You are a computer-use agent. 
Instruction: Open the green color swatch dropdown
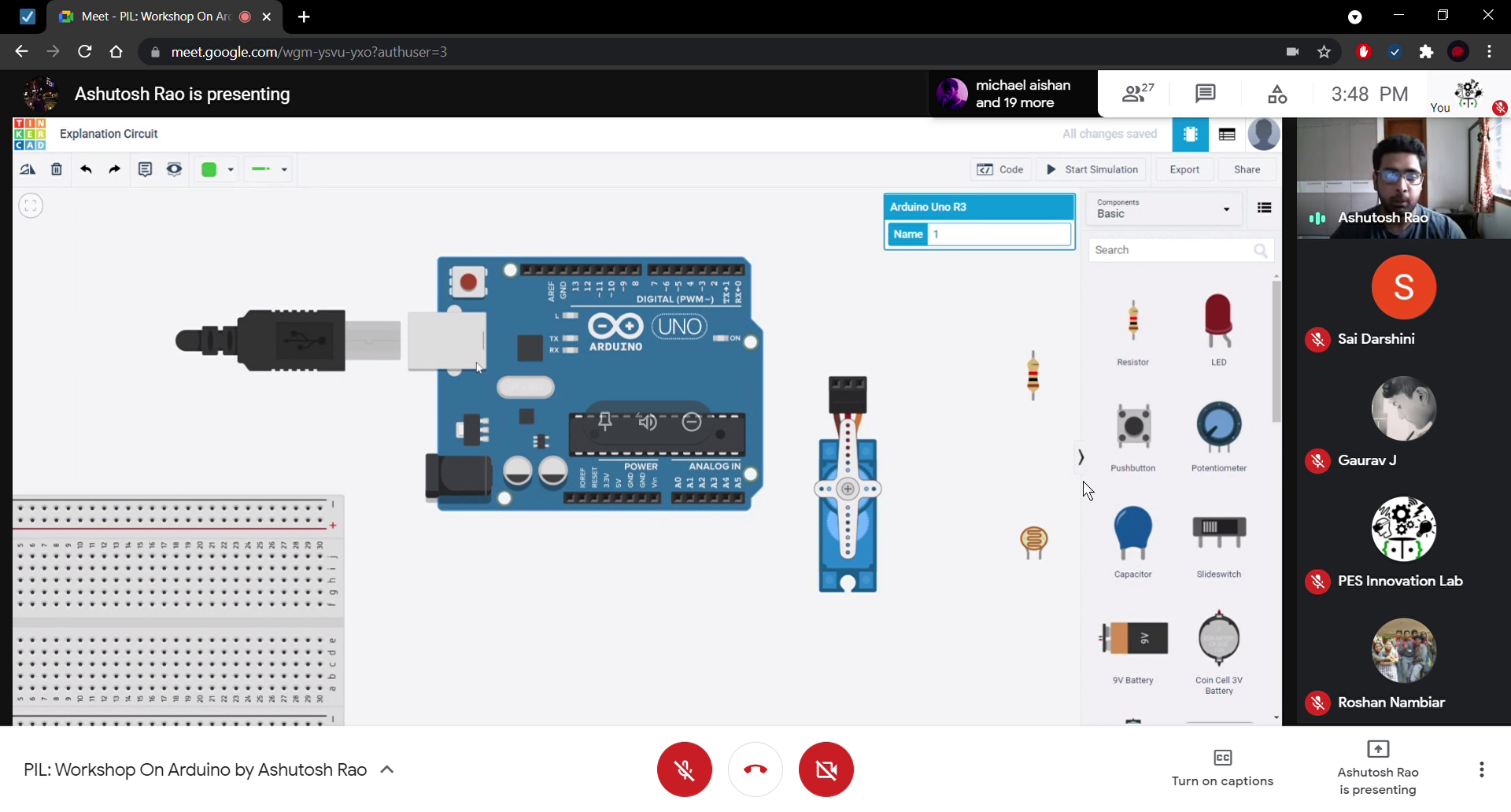218,170
